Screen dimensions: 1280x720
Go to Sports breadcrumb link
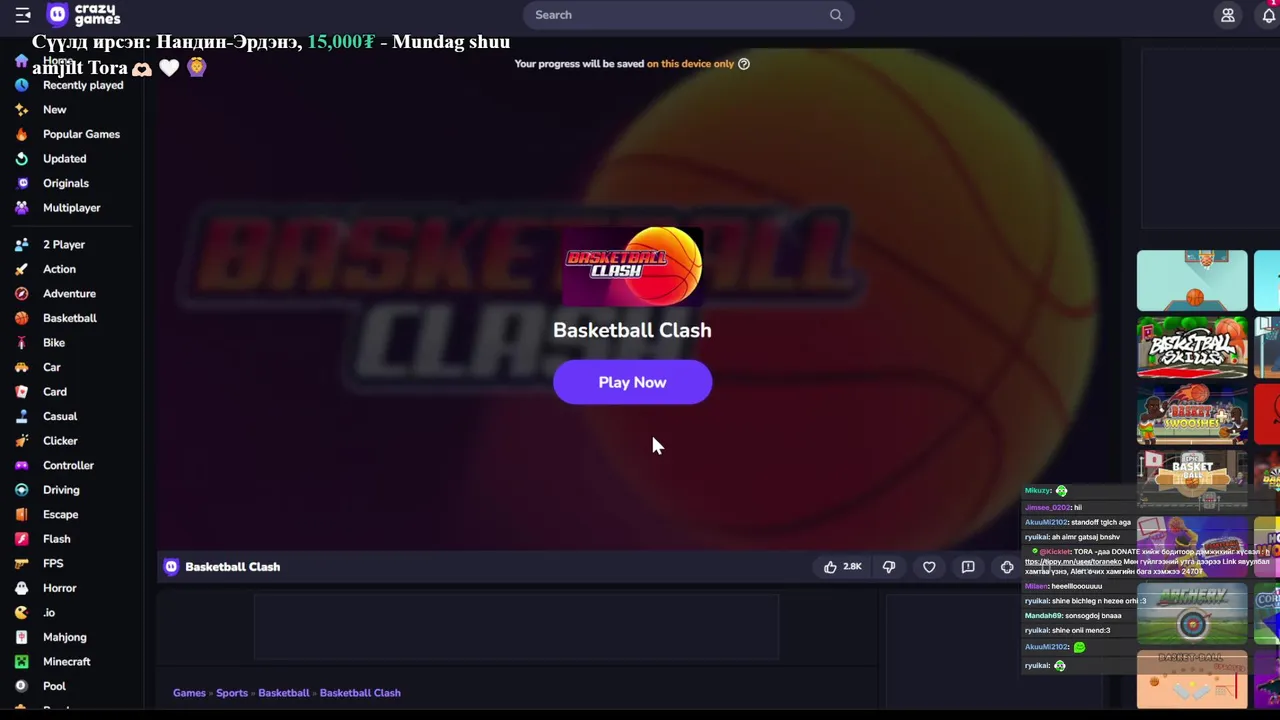pos(232,693)
